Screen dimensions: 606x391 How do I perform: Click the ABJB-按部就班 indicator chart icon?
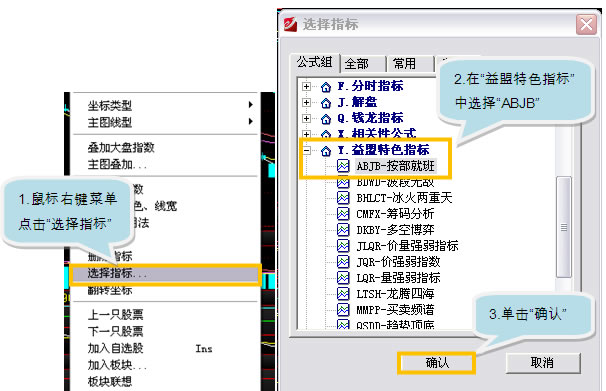[x=343, y=166]
